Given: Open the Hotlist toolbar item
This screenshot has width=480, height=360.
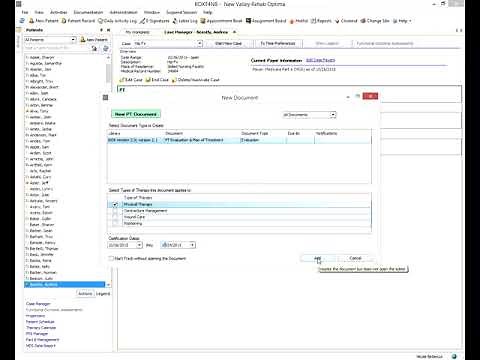Looking at the screenshot, I should (299, 21).
